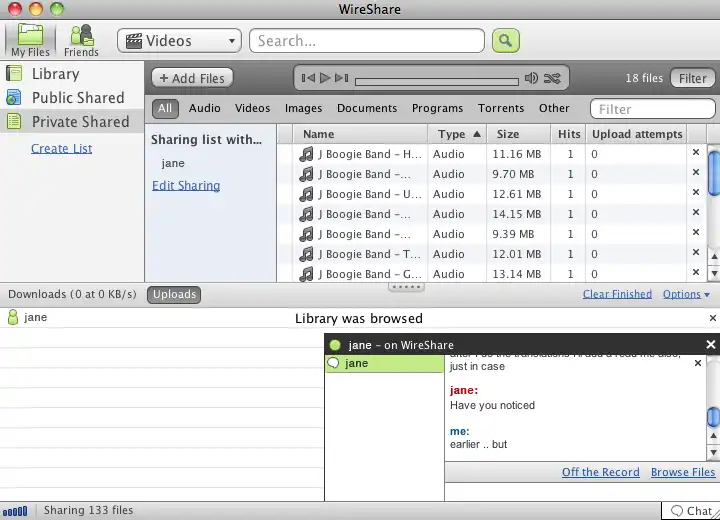Click the Filter text field

[x=652, y=109]
